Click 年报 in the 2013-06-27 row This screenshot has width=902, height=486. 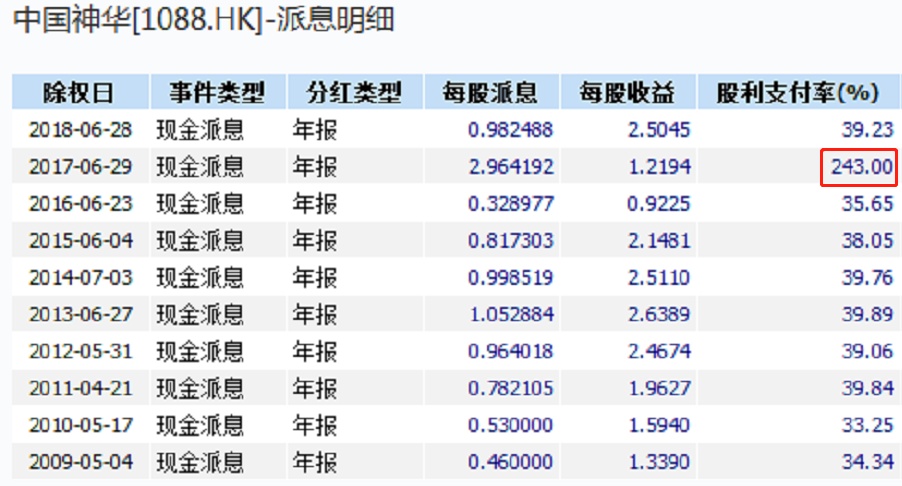(315, 314)
